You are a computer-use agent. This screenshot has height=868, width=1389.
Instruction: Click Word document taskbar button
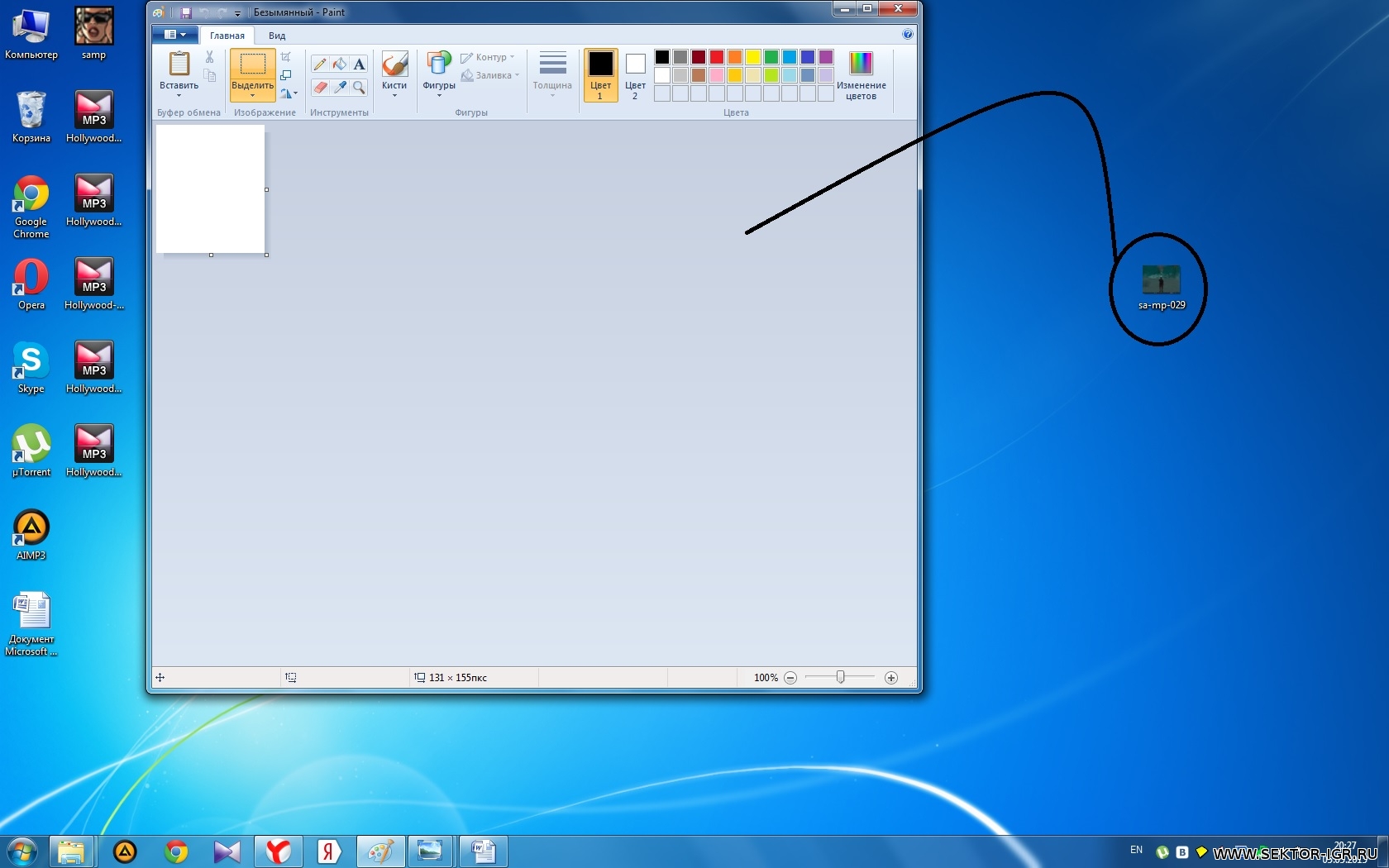coord(483,851)
